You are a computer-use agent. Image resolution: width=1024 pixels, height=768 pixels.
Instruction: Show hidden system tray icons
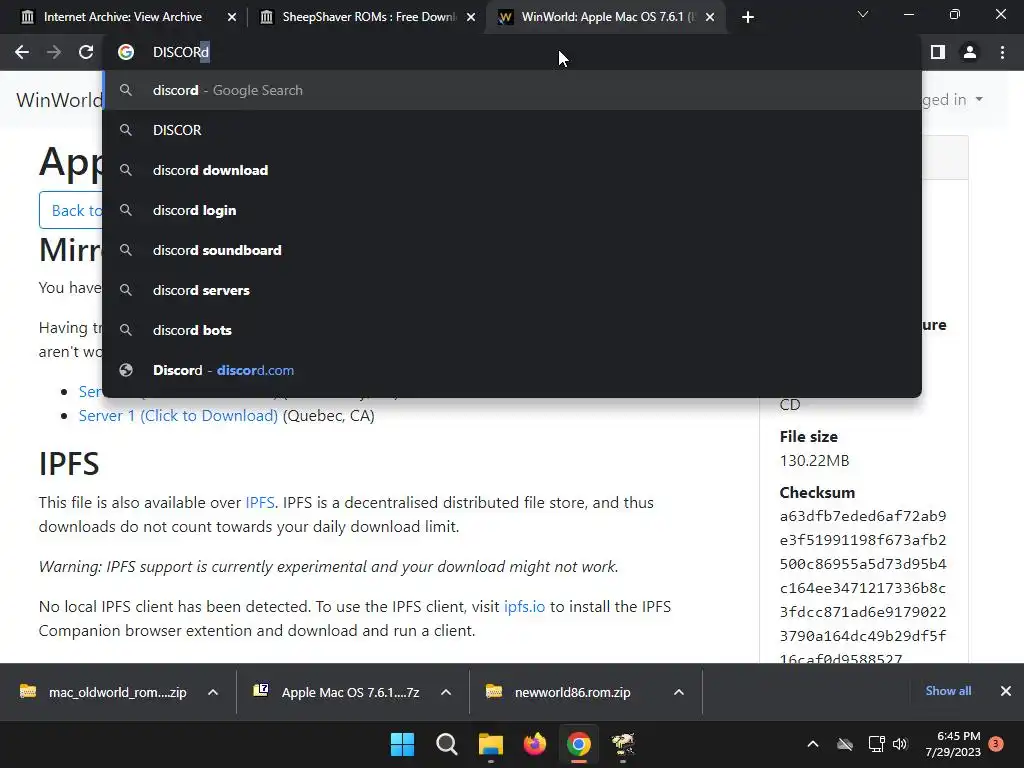813,744
